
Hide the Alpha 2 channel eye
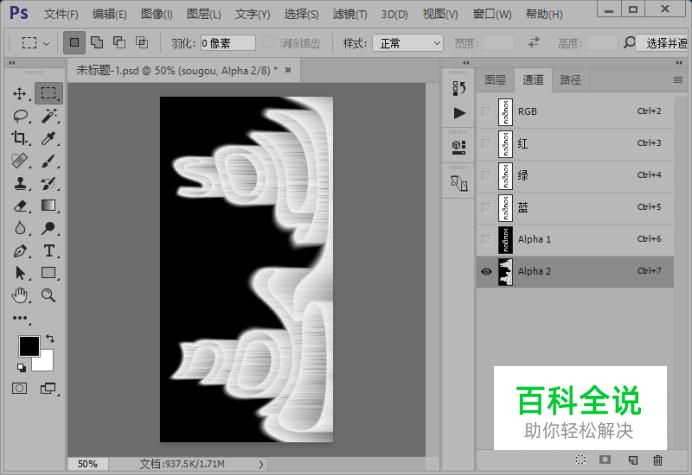pos(486,271)
